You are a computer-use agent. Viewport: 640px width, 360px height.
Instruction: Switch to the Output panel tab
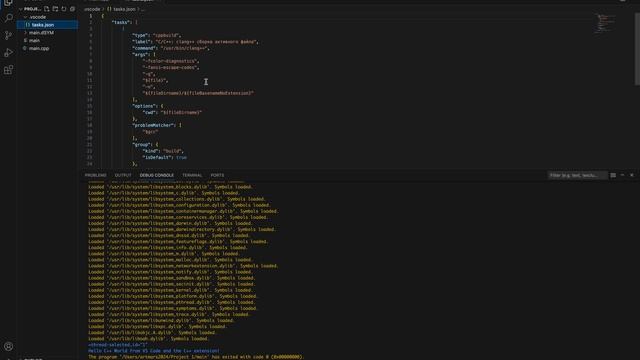point(123,175)
